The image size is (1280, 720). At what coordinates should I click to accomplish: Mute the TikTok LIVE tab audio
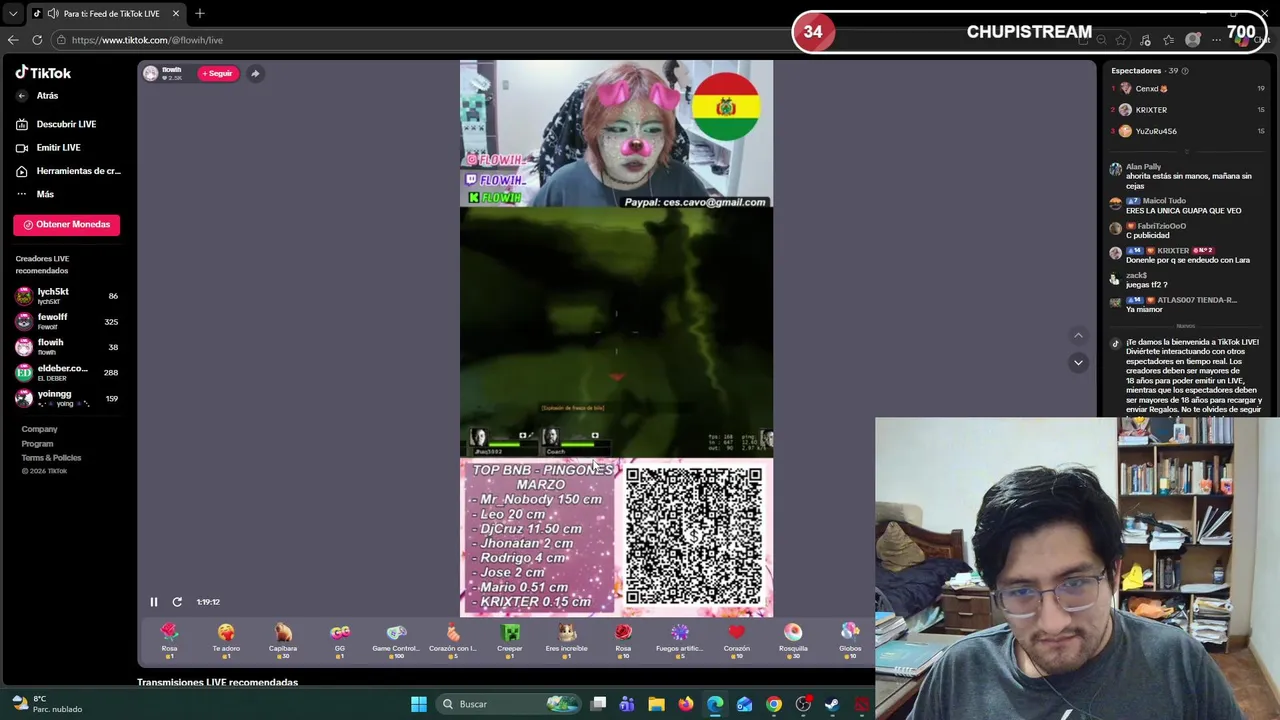[x=52, y=14]
